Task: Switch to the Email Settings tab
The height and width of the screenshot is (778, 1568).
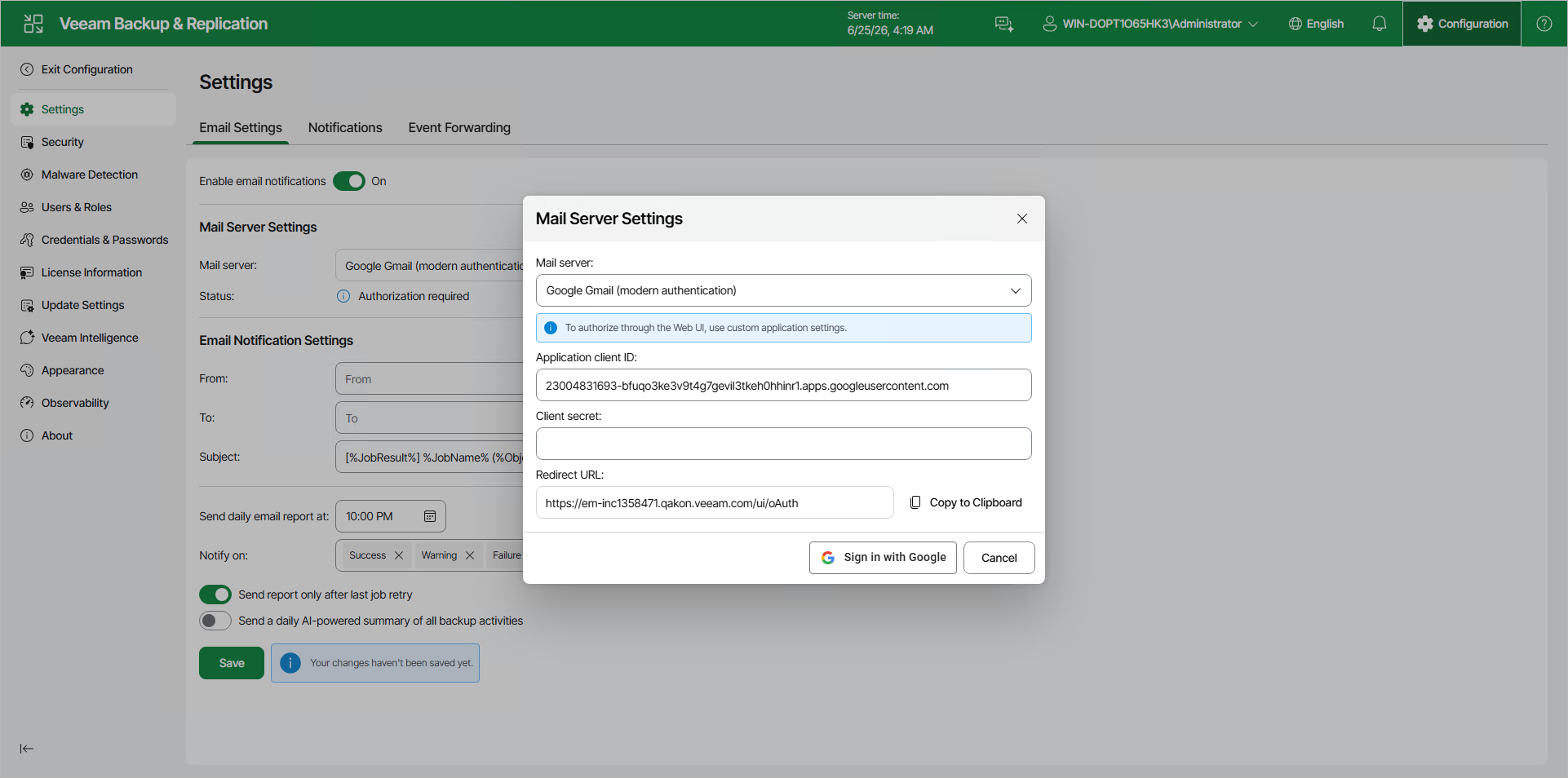Action: coord(241,127)
